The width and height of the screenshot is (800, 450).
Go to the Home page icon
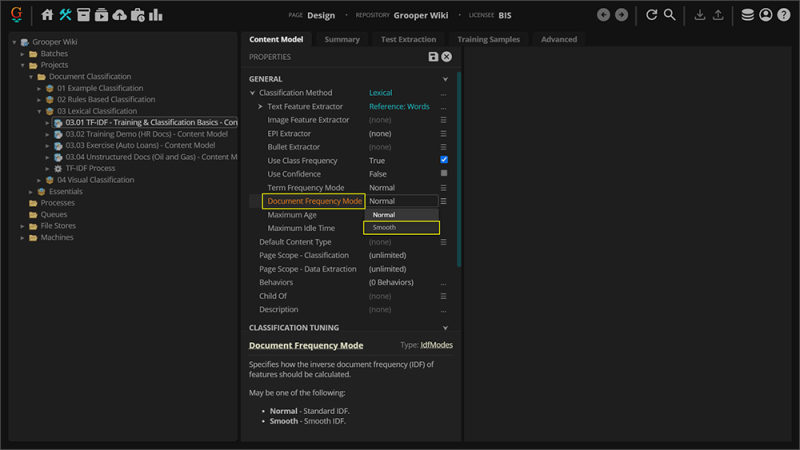47,15
